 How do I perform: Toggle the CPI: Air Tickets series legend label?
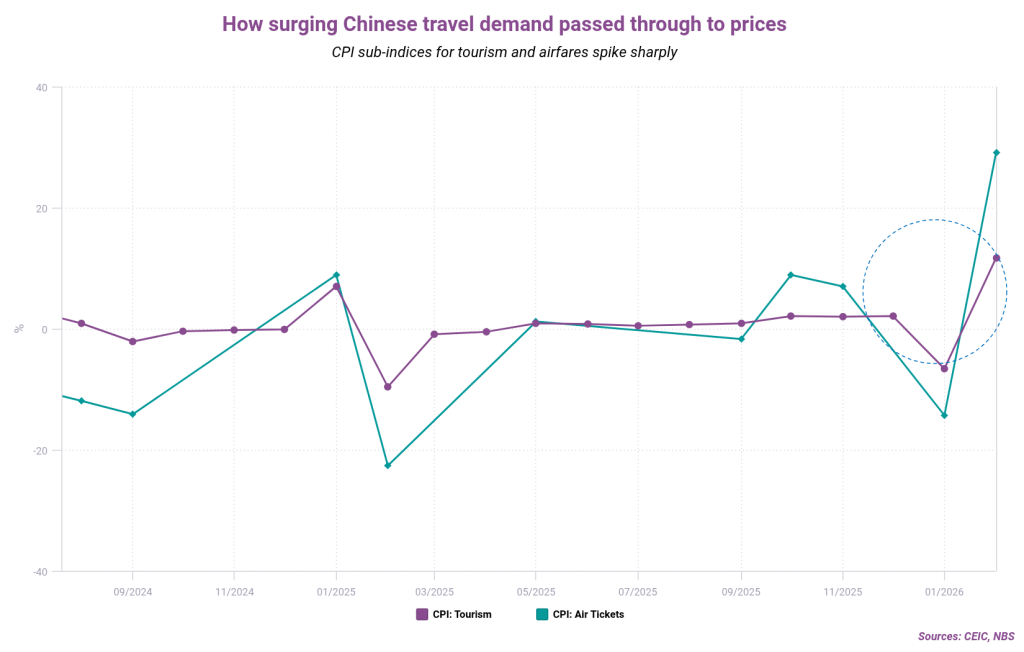coord(589,614)
